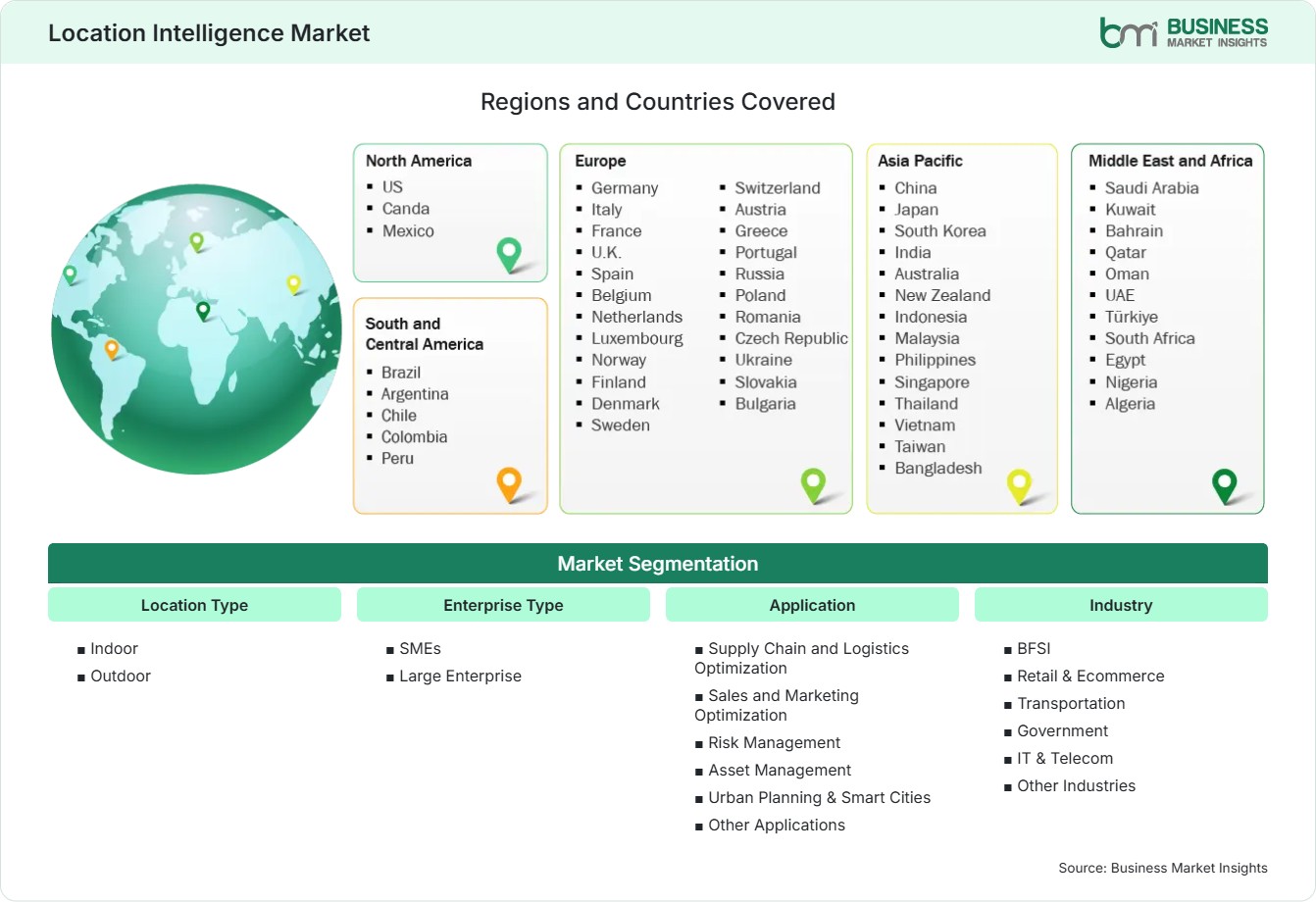1316x902 pixels.
Task: Click the Business Market Insights logo
Action: [x=1183, y=32]
